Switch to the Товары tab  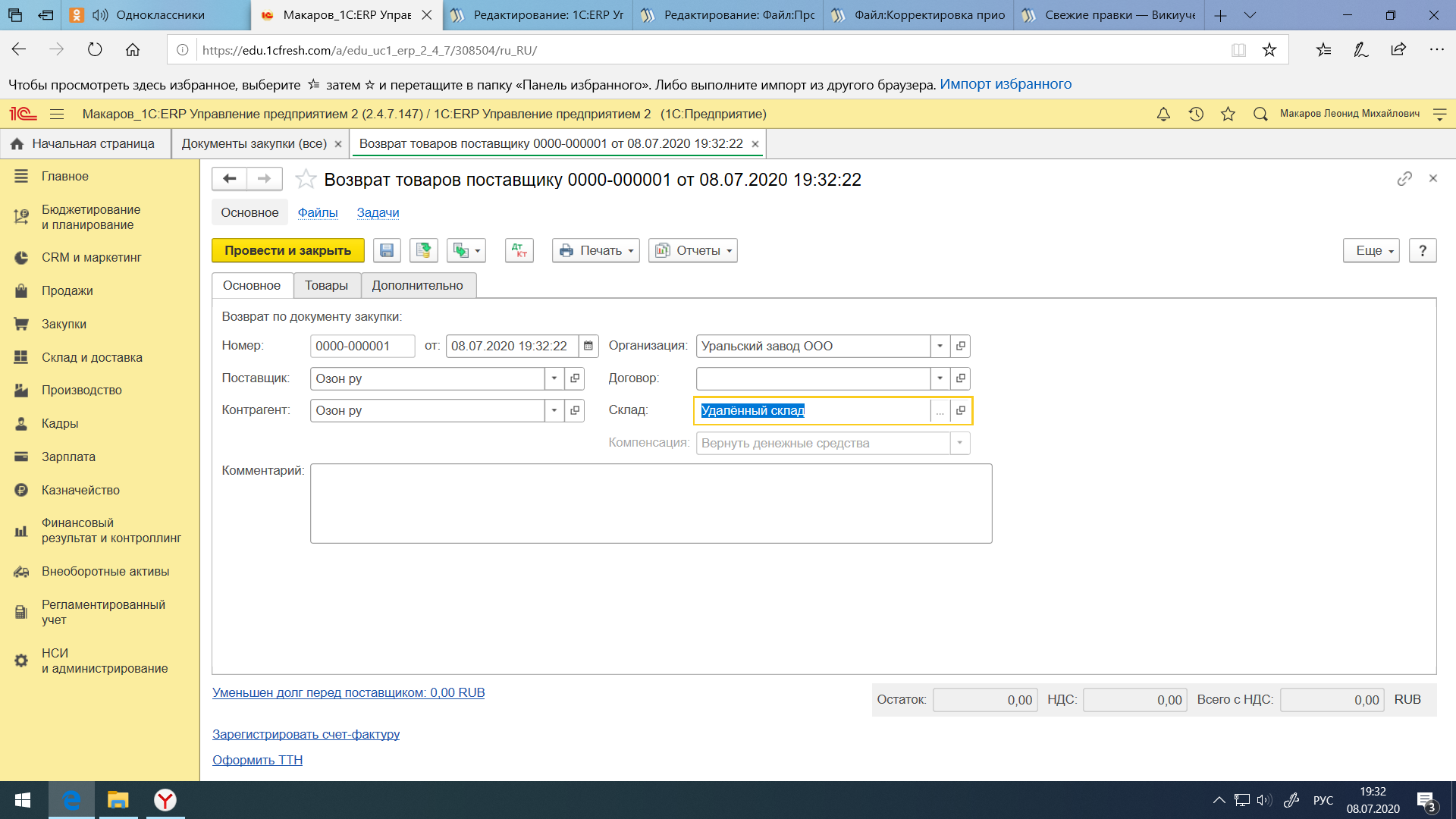tap(327, 285)
